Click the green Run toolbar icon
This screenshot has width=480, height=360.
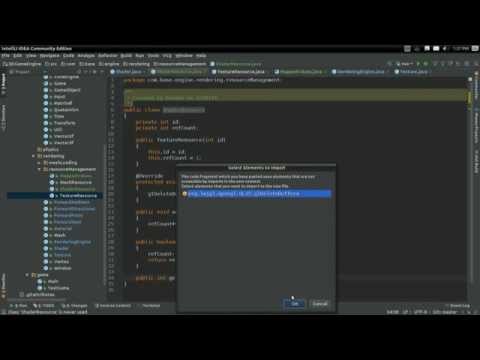(419, 63)
